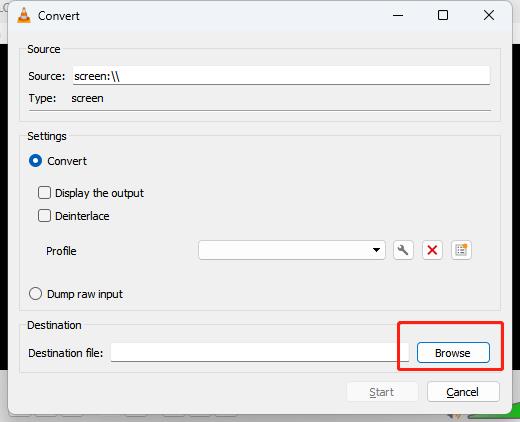Screen dimensions: 520x422
Task: Click the Profile dropdown arrow
Action: pos(376,250)
